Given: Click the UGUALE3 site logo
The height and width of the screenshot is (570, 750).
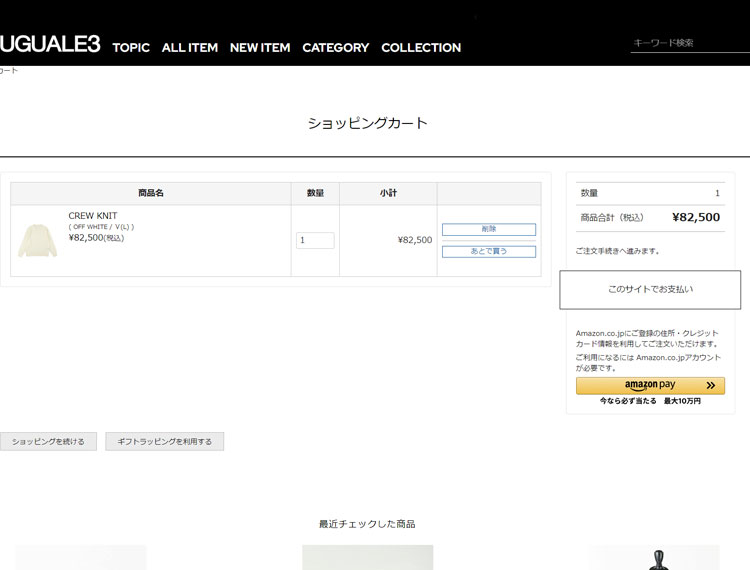Looking at the screenshot, I should pyautogui.click(x=50, y=44).
